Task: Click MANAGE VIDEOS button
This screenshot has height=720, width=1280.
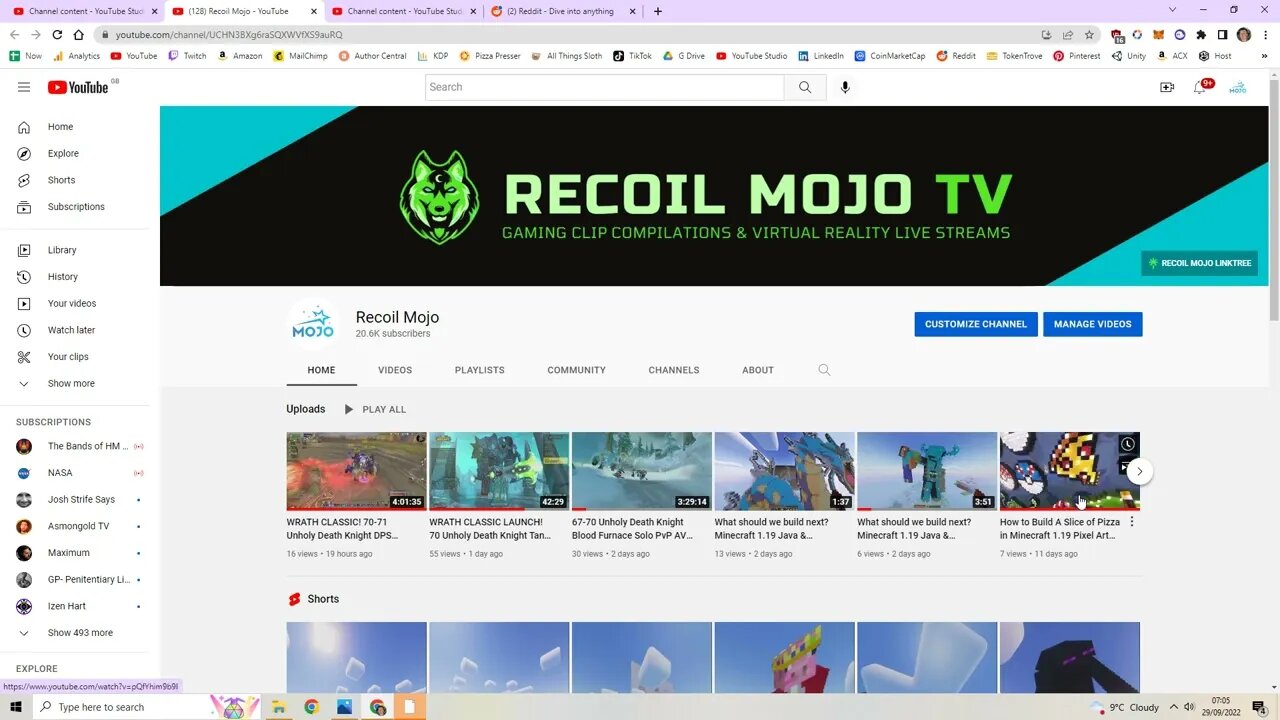Action: [1093, 324]
